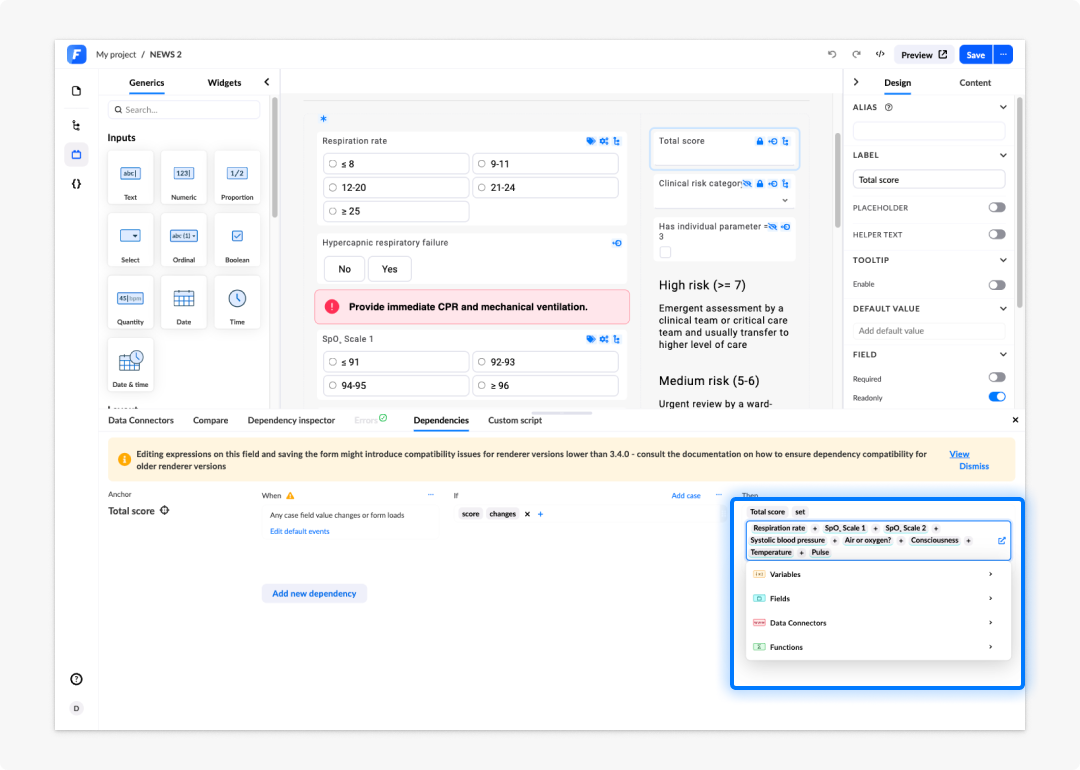Expand the Functions list
The width and height of the screenshot is (1080, 770).
click(878, 647)
